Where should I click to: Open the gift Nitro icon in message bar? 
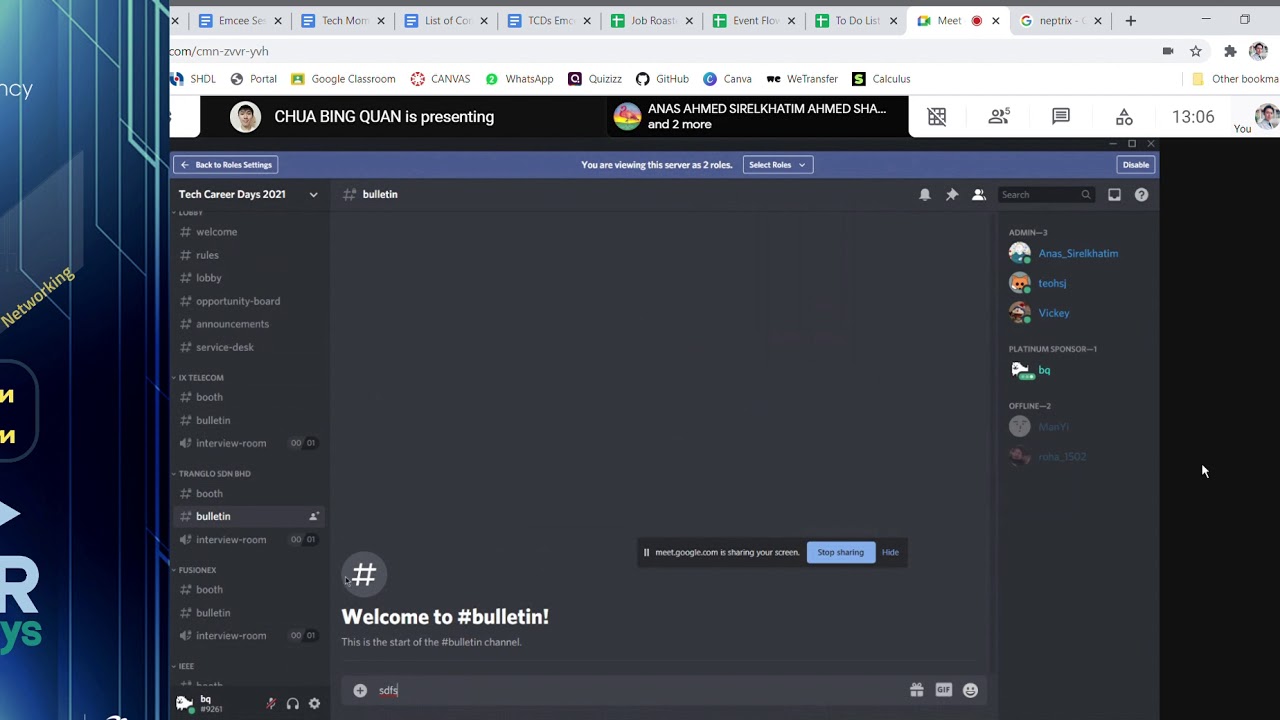pyautogui.click(x=916, y=690)
